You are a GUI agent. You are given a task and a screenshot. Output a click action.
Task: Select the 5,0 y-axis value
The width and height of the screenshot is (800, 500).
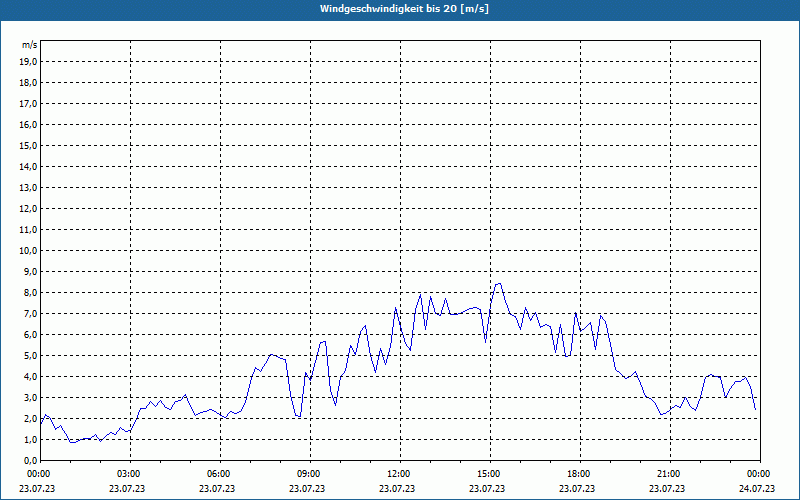point(31,356)
